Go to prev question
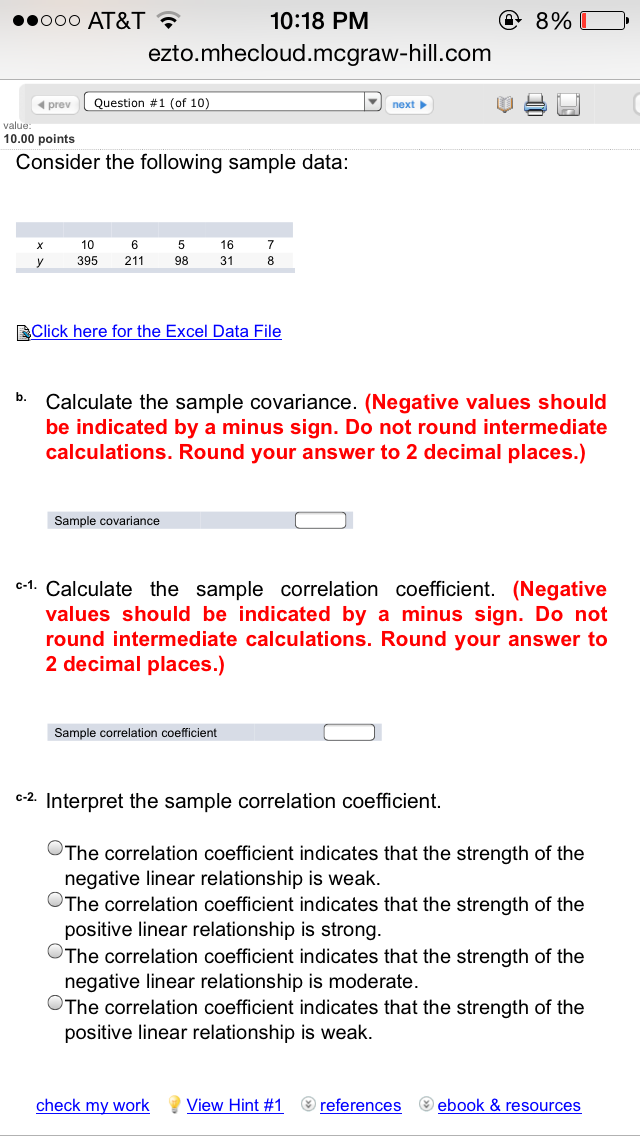The image size is (640, 1136). (x=53, y=104)
